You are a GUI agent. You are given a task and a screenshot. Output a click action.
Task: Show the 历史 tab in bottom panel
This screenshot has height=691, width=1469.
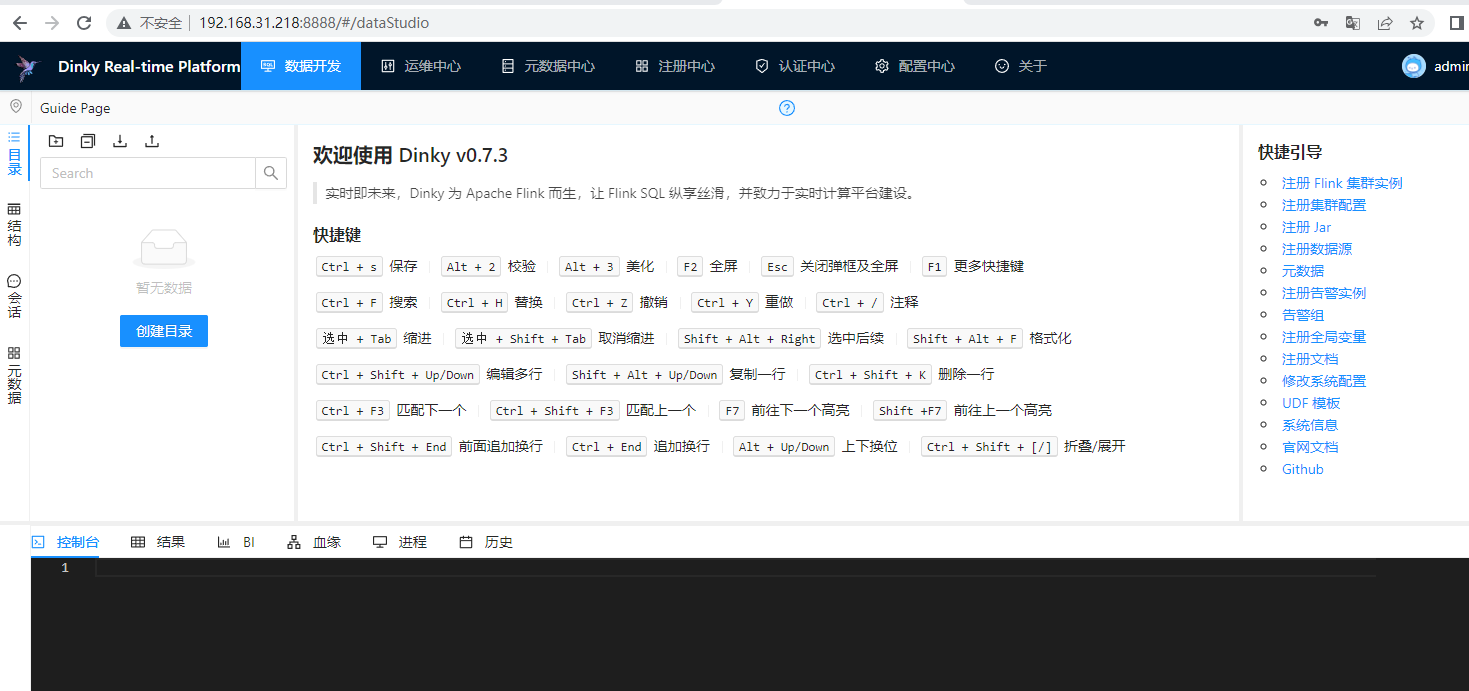click(486, 542)
